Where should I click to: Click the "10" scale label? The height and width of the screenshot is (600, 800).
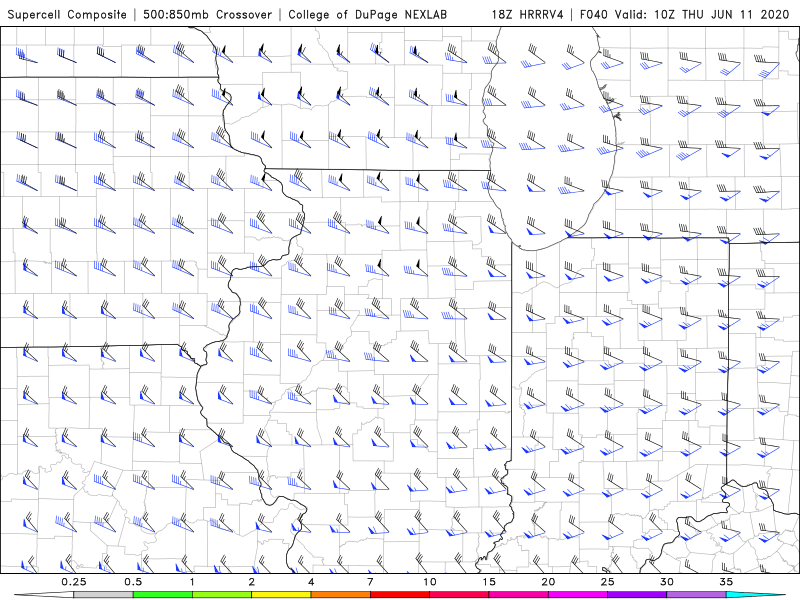click(x=430, y=582)
